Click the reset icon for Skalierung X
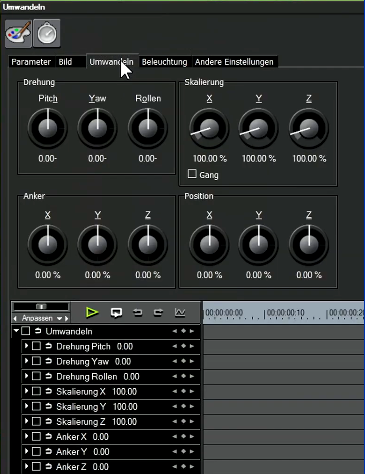The image size is (365, 474). (49, 391)
